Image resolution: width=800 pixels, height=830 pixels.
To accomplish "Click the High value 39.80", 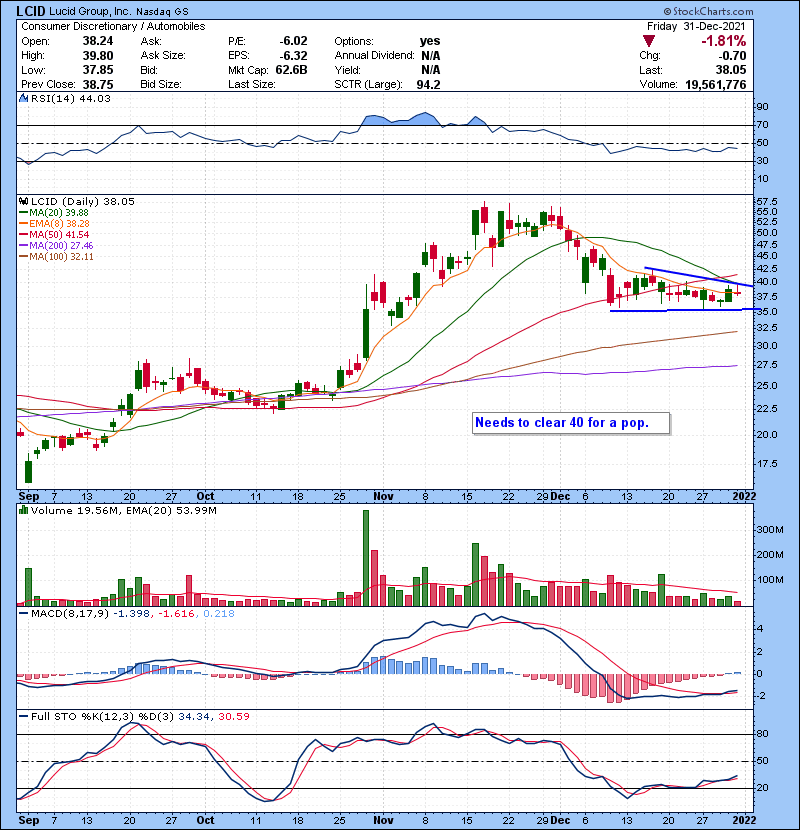I will point(98,56).
